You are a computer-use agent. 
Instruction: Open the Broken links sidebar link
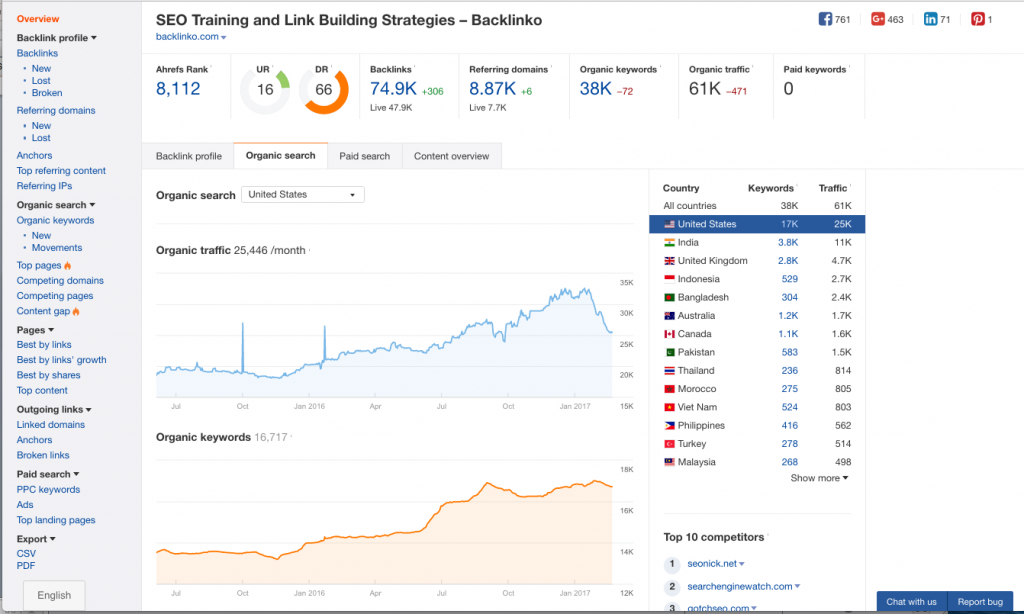(43, 455)
